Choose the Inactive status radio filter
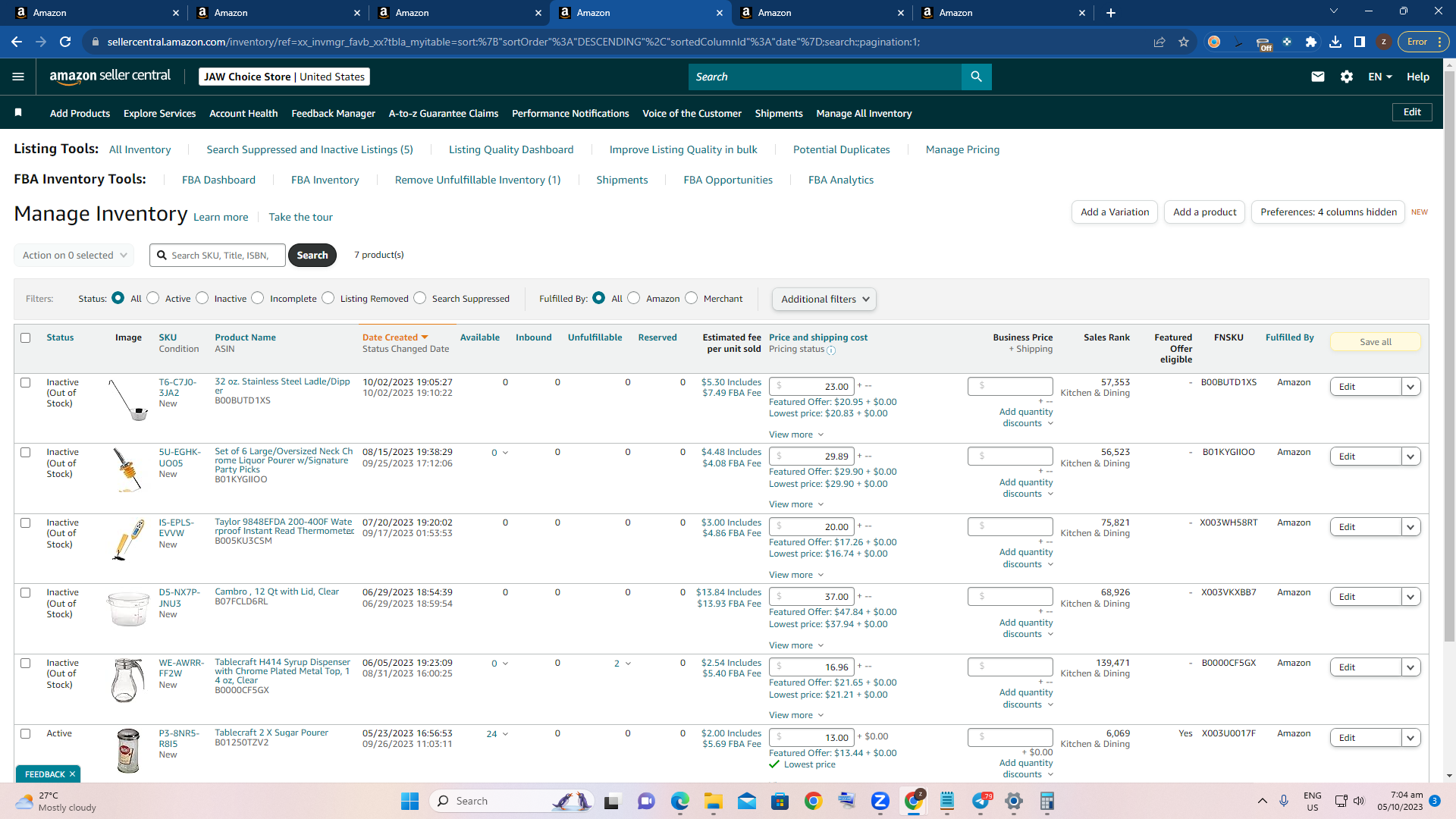Viewport: 1456px width, 819px height. tap(202, 298)
